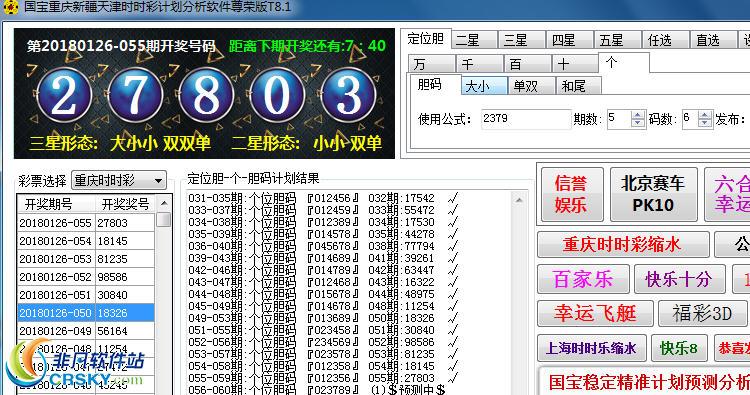Open the 三星 tab
This screenshot has height=395, width=750.
(x=521, y=40)
